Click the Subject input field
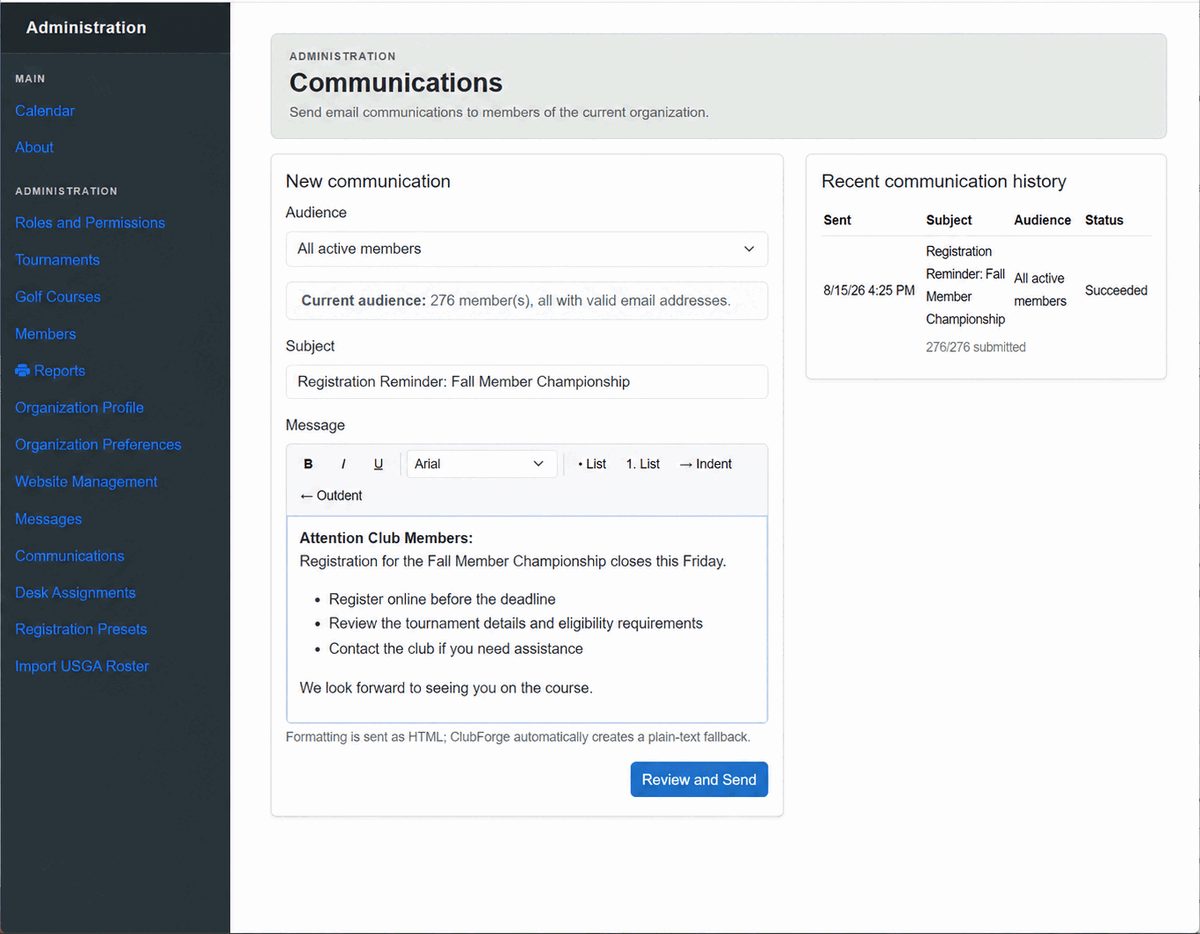Image resolution: width=1200 pixels, height=934 pixels. tap(527, 381)
